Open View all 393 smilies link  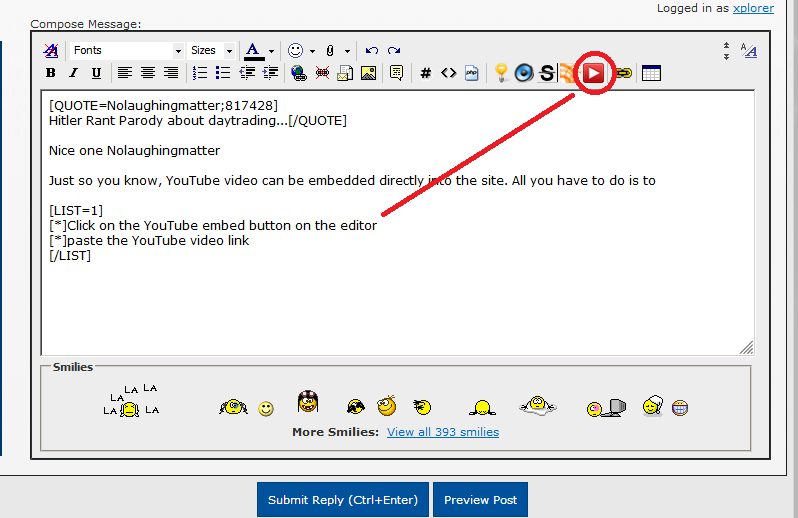(x=443, y=432)
